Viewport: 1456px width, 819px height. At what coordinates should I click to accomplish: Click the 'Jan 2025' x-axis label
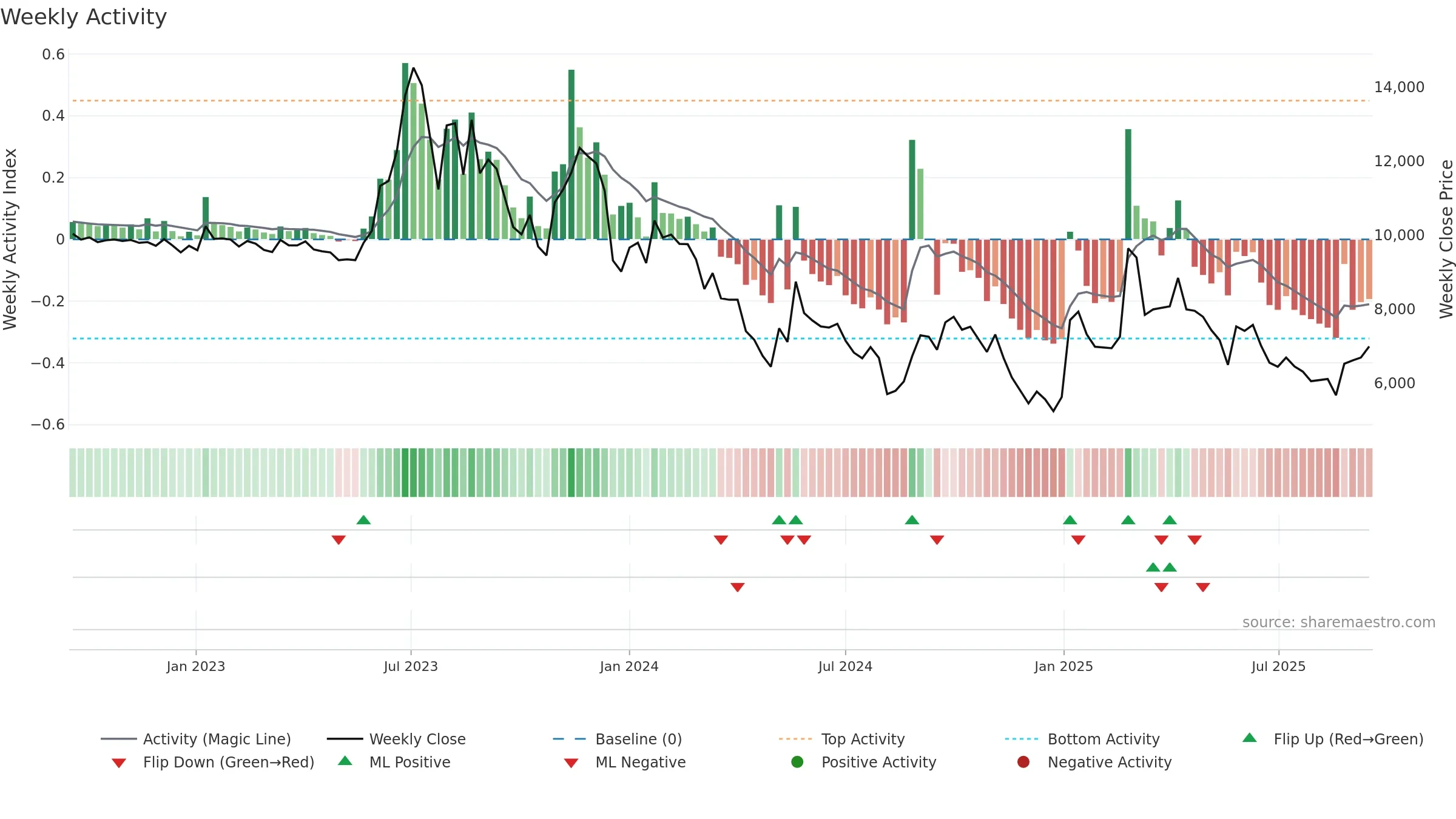(x=1063, y=666)
